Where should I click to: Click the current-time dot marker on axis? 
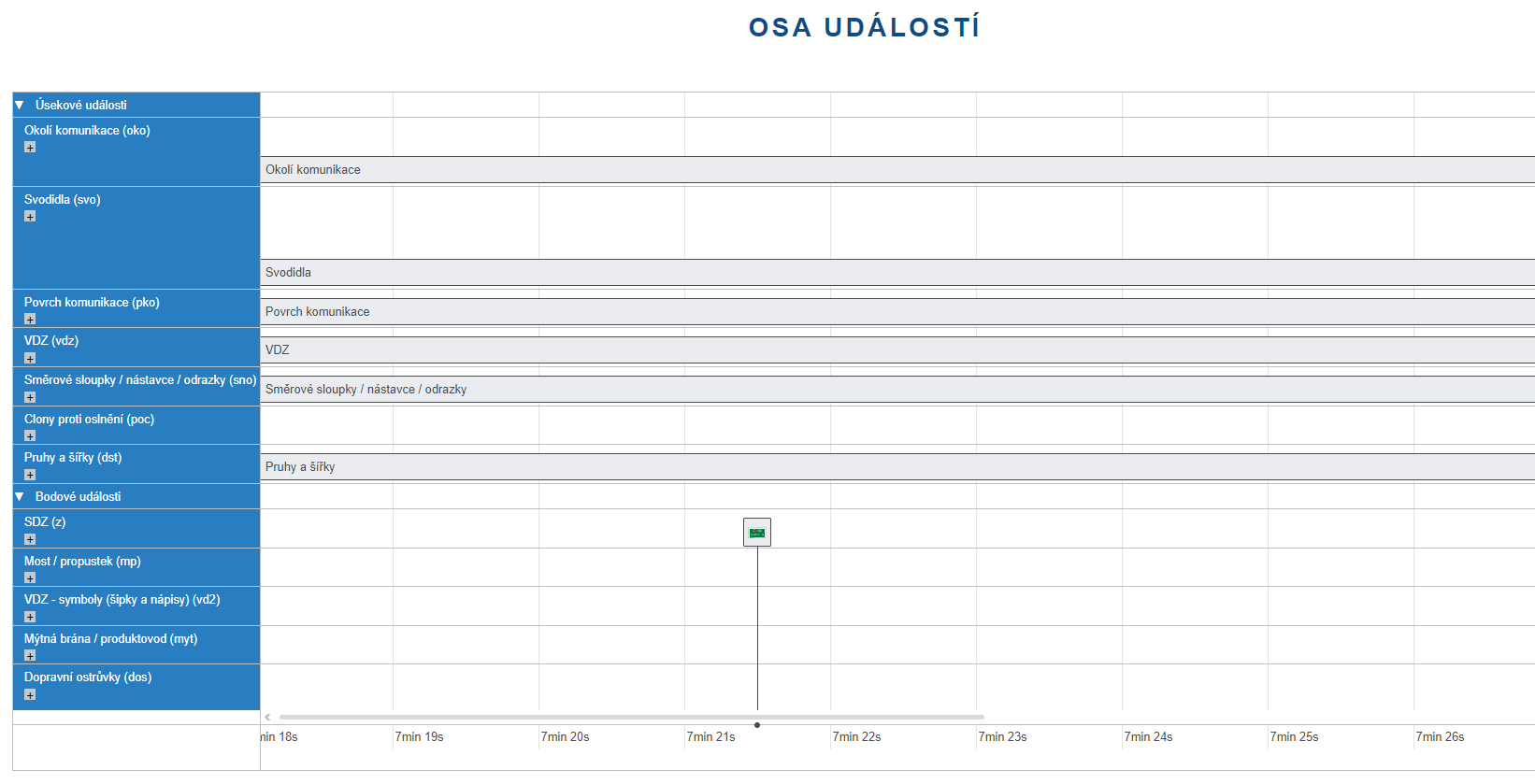click(757, 725)
